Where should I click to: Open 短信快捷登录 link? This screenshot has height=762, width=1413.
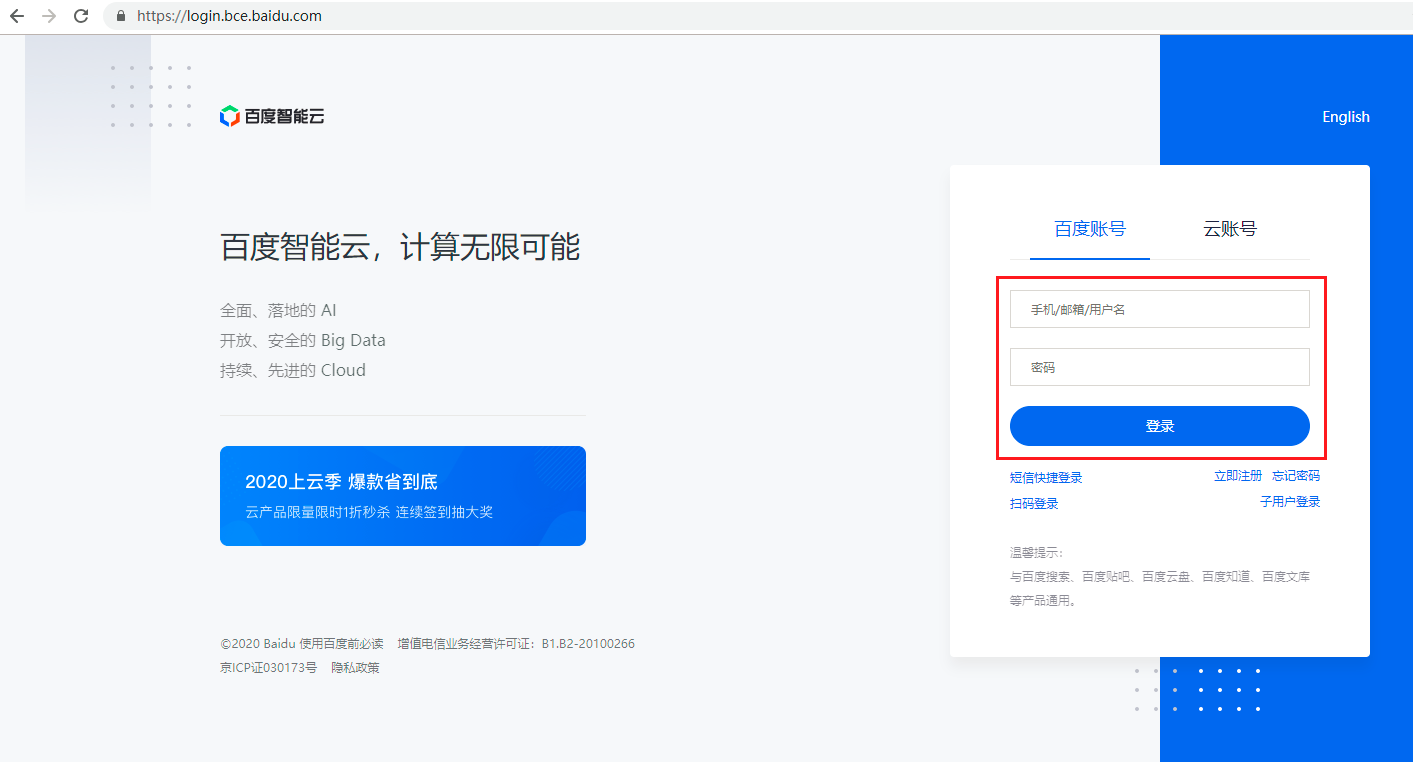1046,478
